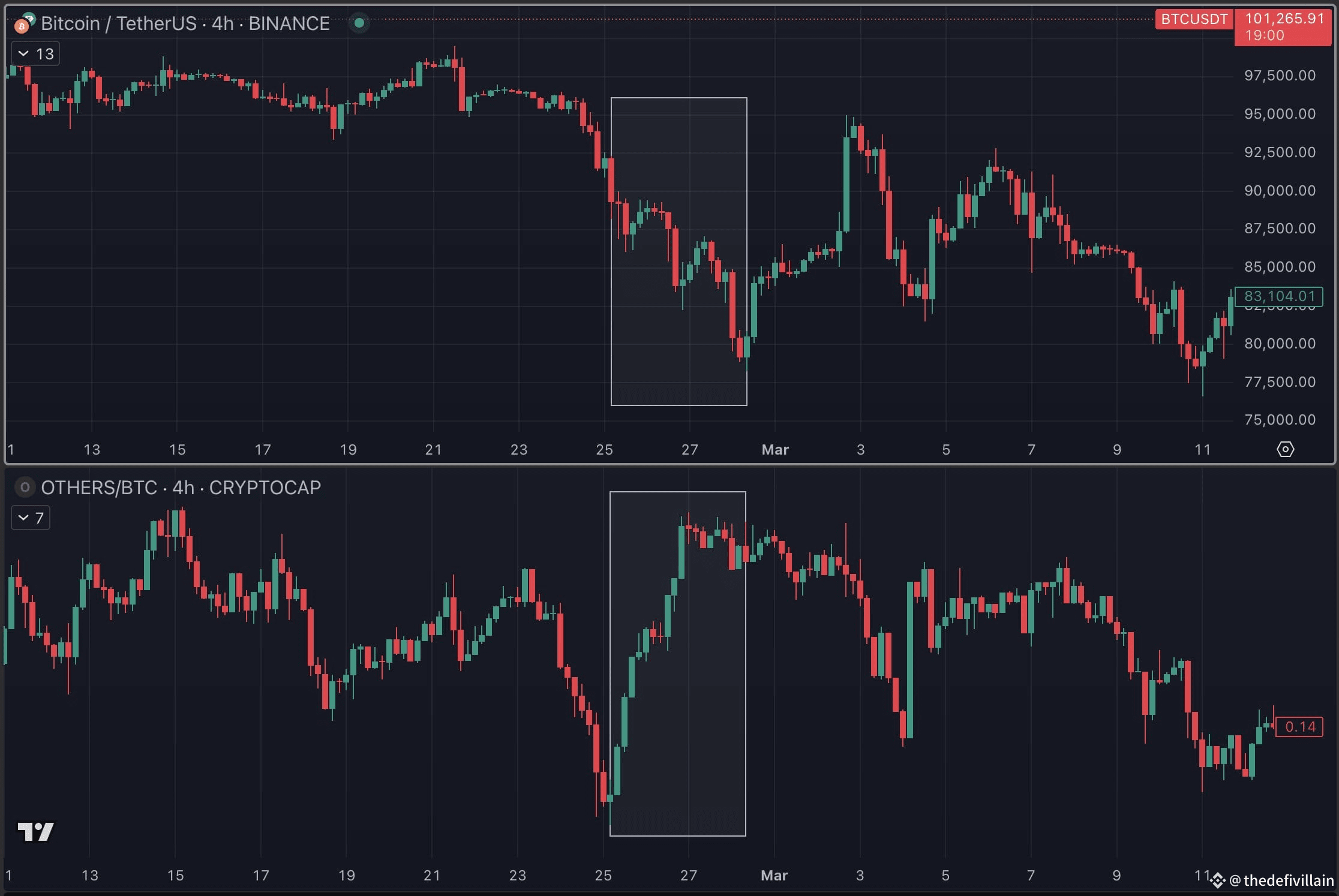Click the 19:00 countdown under the last price
The width and height of the screenshot is (1339, 896).
click(x=1265, y=35)
